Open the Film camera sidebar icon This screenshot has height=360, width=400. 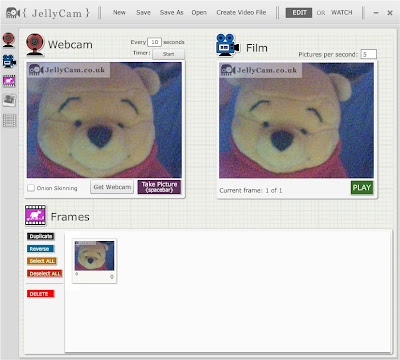click(x=9, y=61)
